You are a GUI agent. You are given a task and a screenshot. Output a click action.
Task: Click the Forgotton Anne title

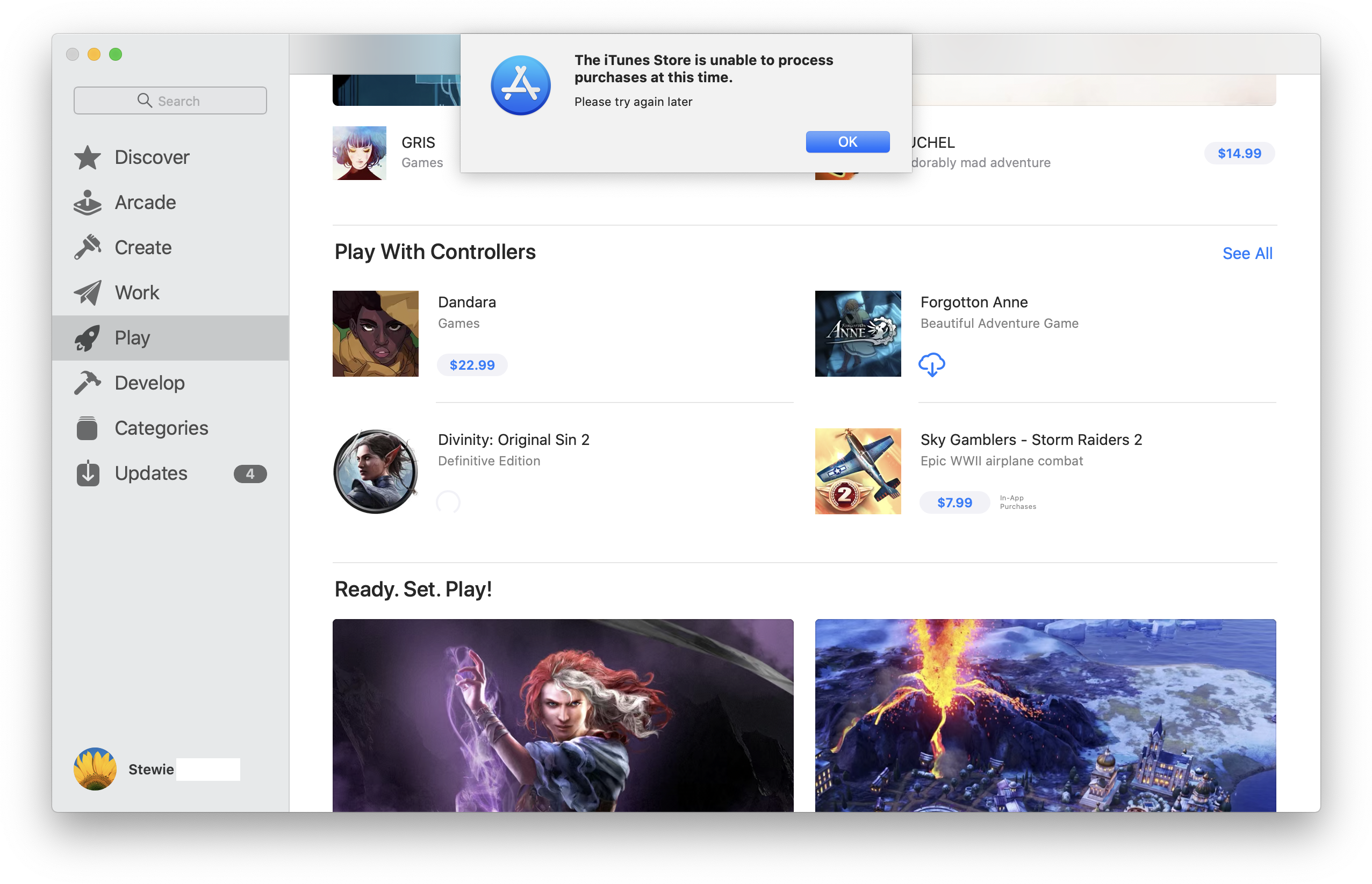coord(974,302)
